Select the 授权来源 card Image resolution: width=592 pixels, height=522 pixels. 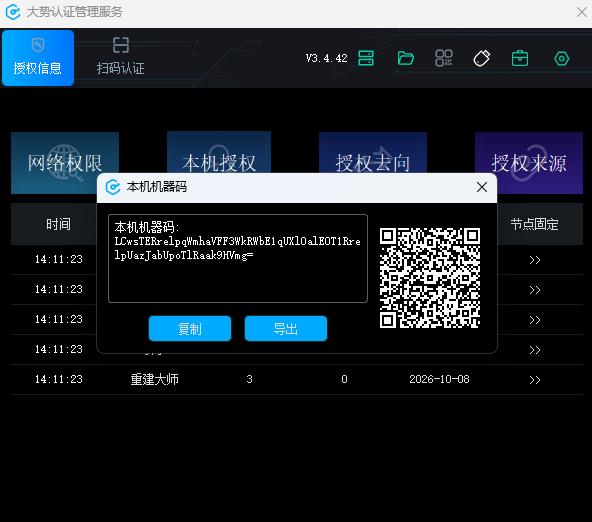pyautogui.click(x=529, y=163)
